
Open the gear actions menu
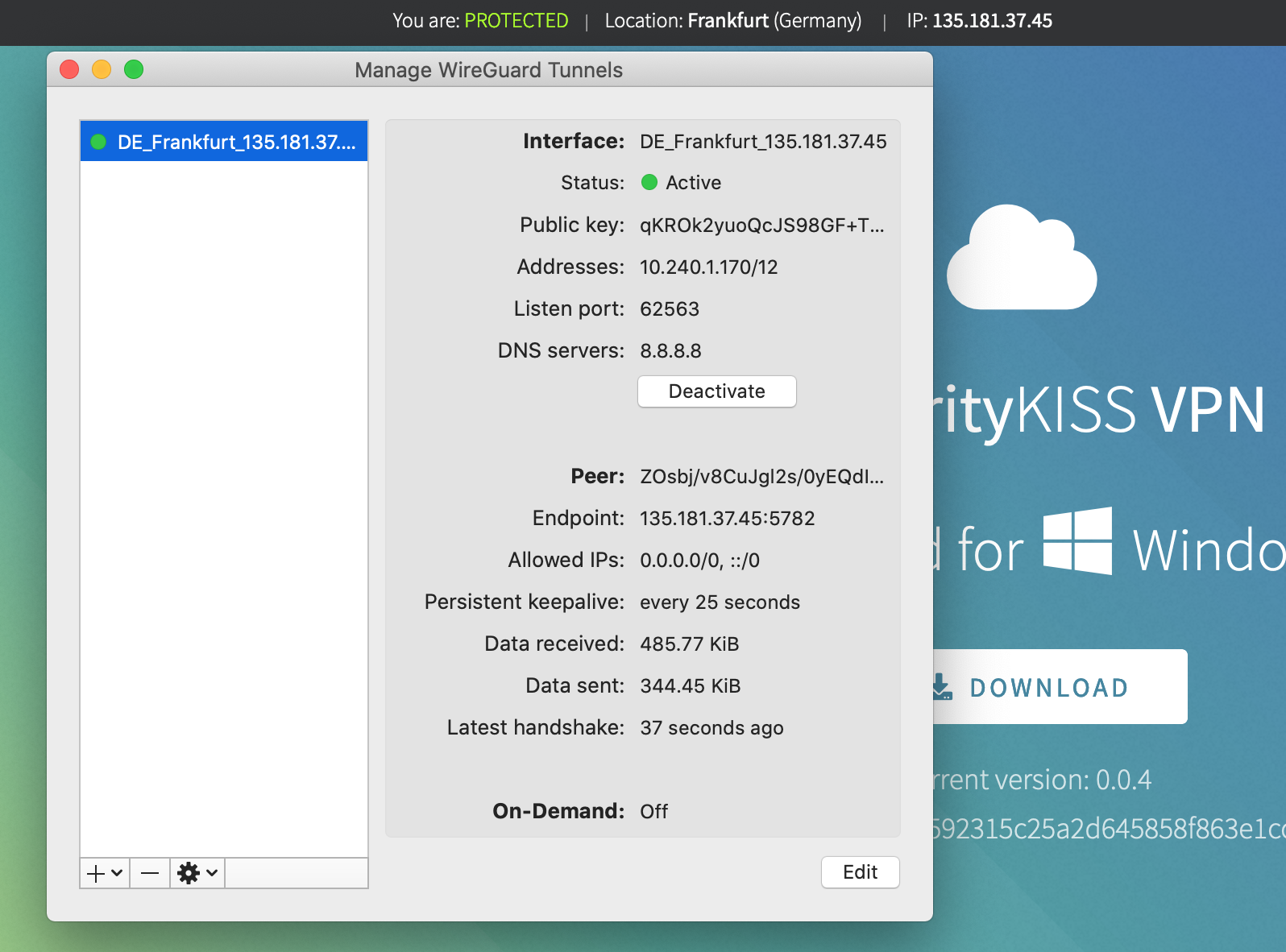(x=197, y=873)
